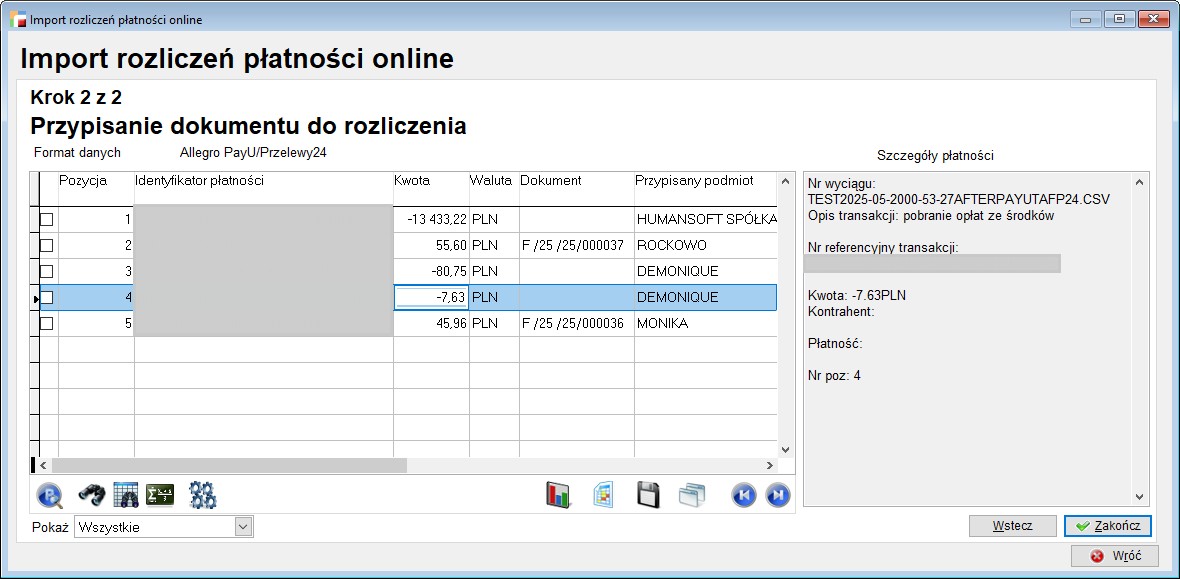Click the magnifier preview icon in grid toolbar
Image resolution: width=1180 pixels, height=579 pixels.
tap(50, 495)
